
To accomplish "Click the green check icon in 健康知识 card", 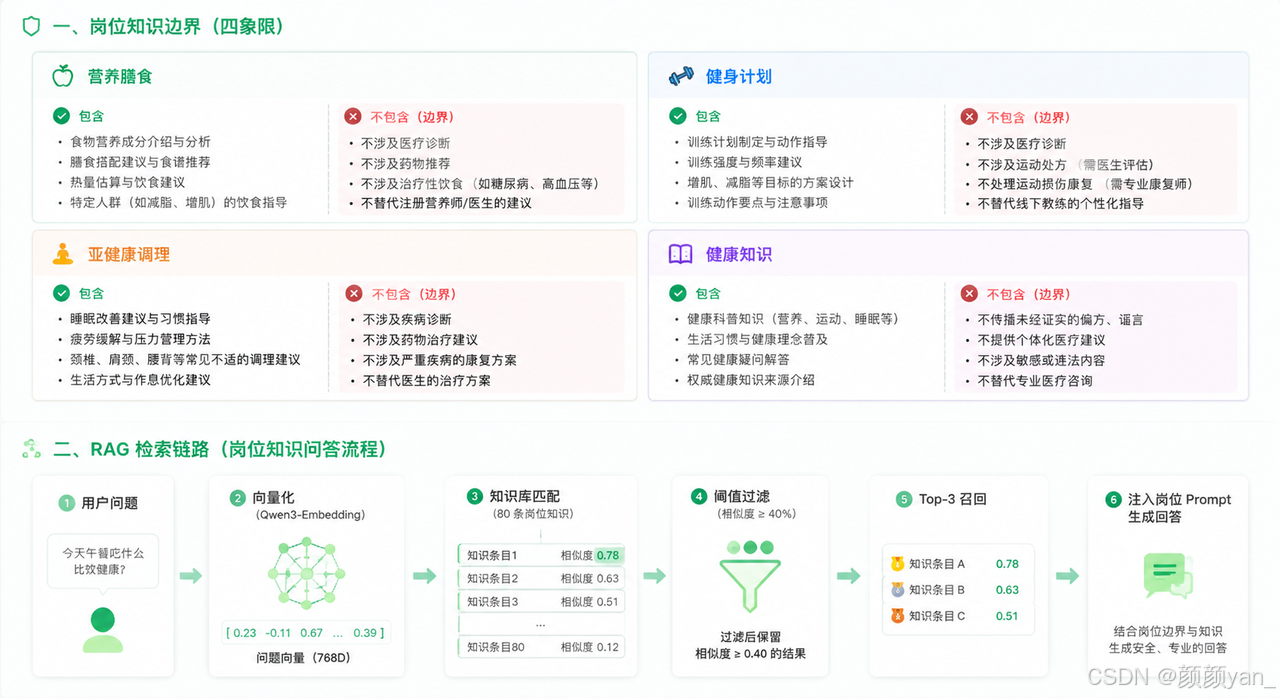I will (678, 293).
